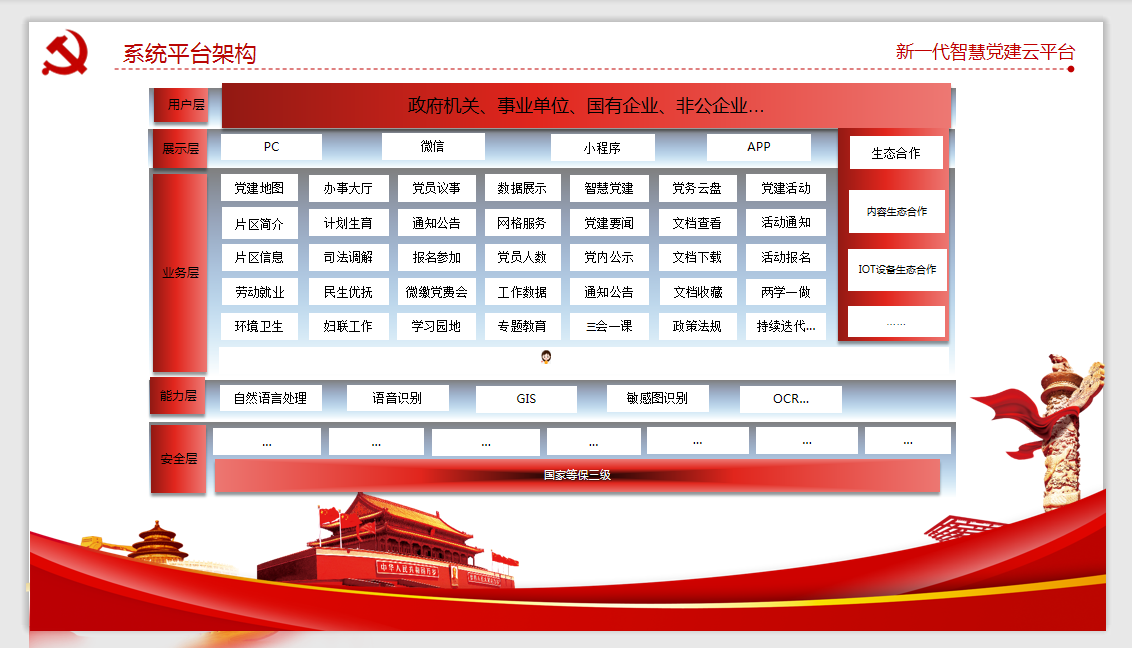Click the 国家等保三级 red bar
Screen dimensions: 1132x648
point(577,475)
